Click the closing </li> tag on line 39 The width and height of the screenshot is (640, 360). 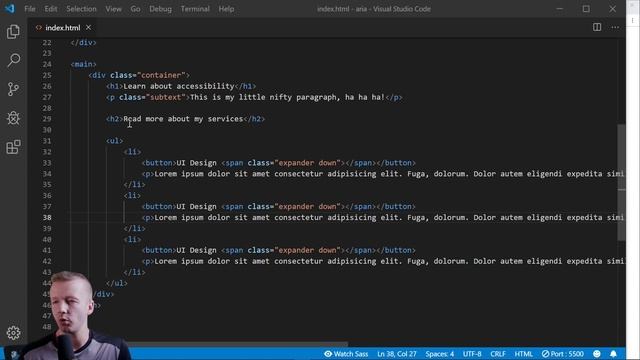(x=134, y=228)
